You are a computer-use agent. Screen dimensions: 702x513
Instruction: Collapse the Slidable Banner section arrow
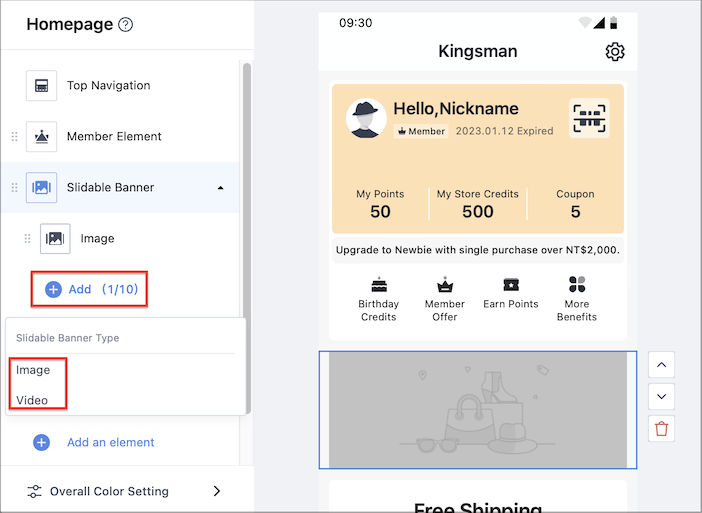tap(220, 188)
